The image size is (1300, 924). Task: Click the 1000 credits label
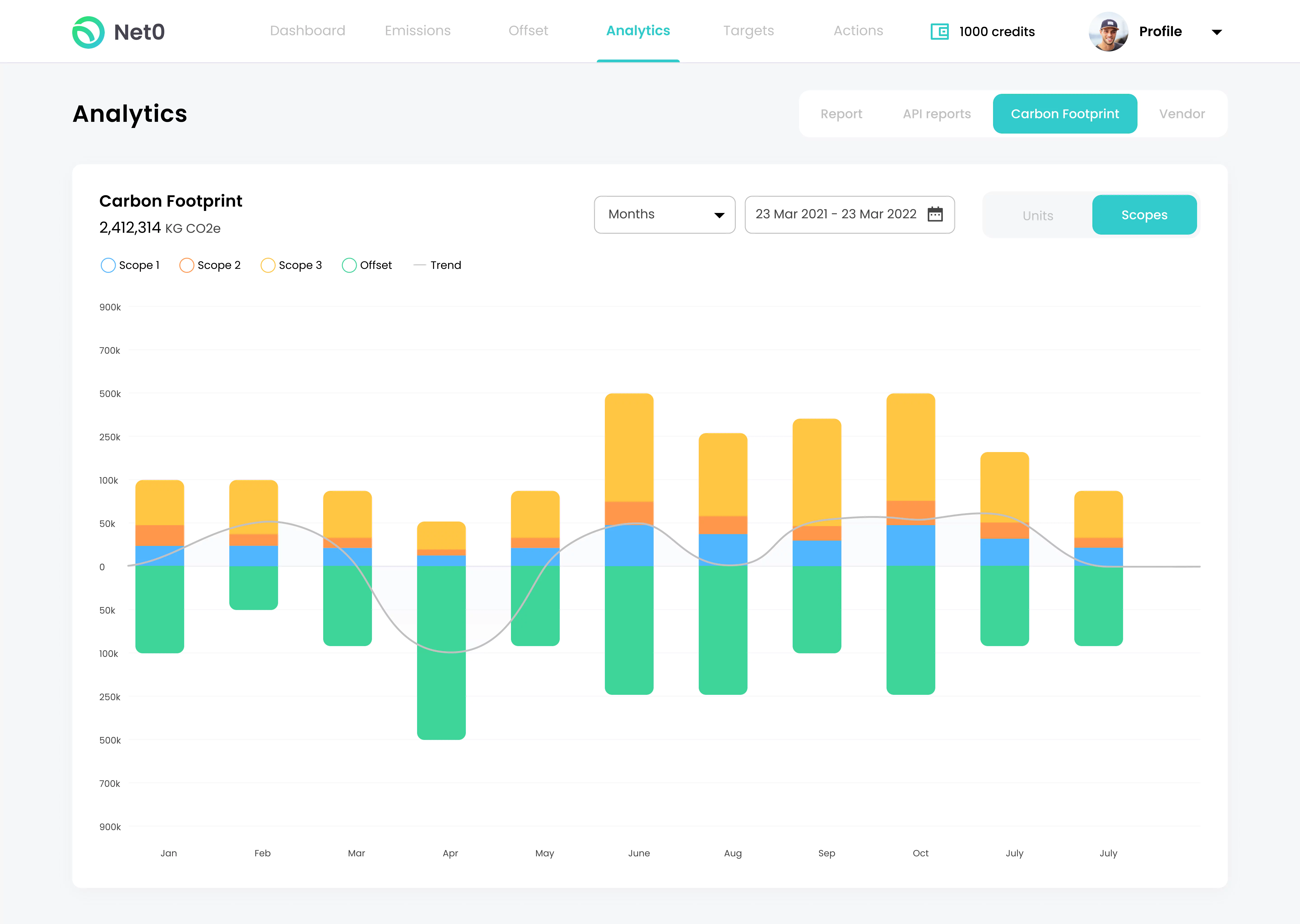coord(997,32)
